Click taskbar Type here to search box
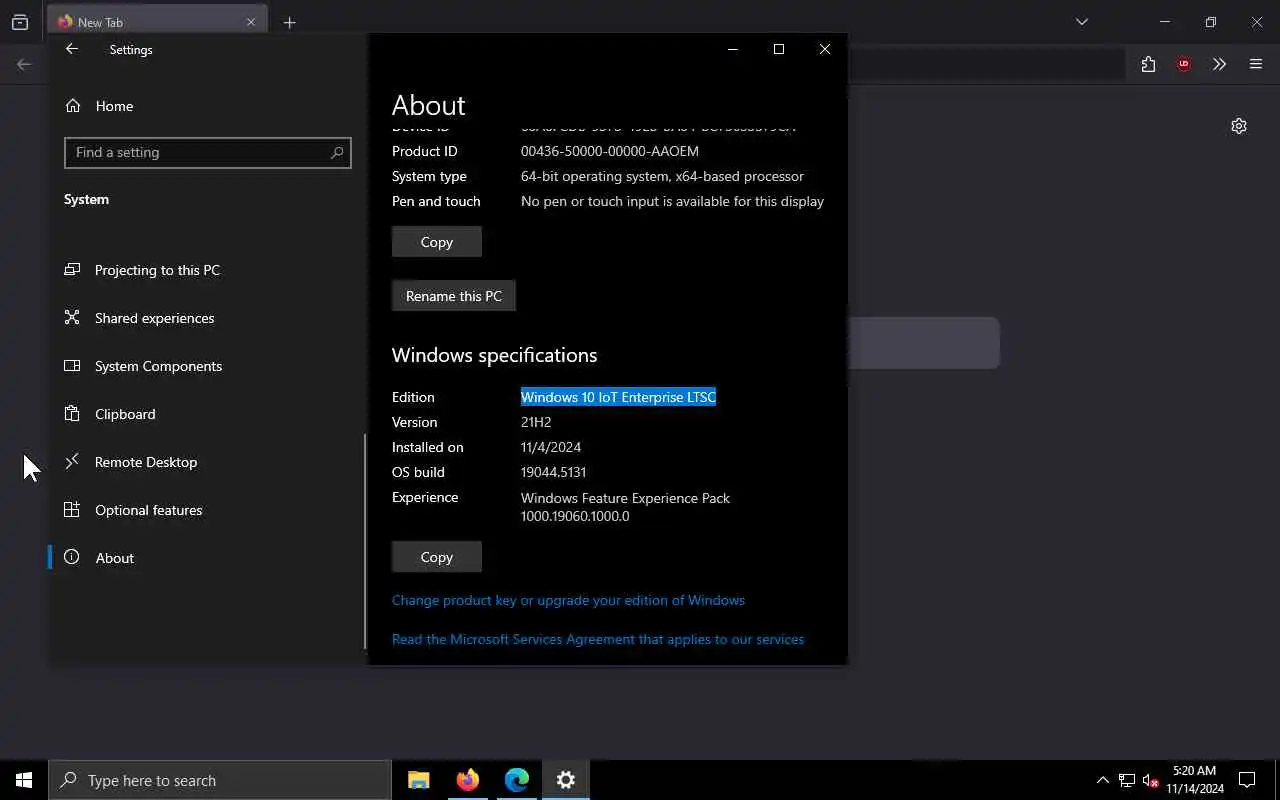 pos(220,780)
